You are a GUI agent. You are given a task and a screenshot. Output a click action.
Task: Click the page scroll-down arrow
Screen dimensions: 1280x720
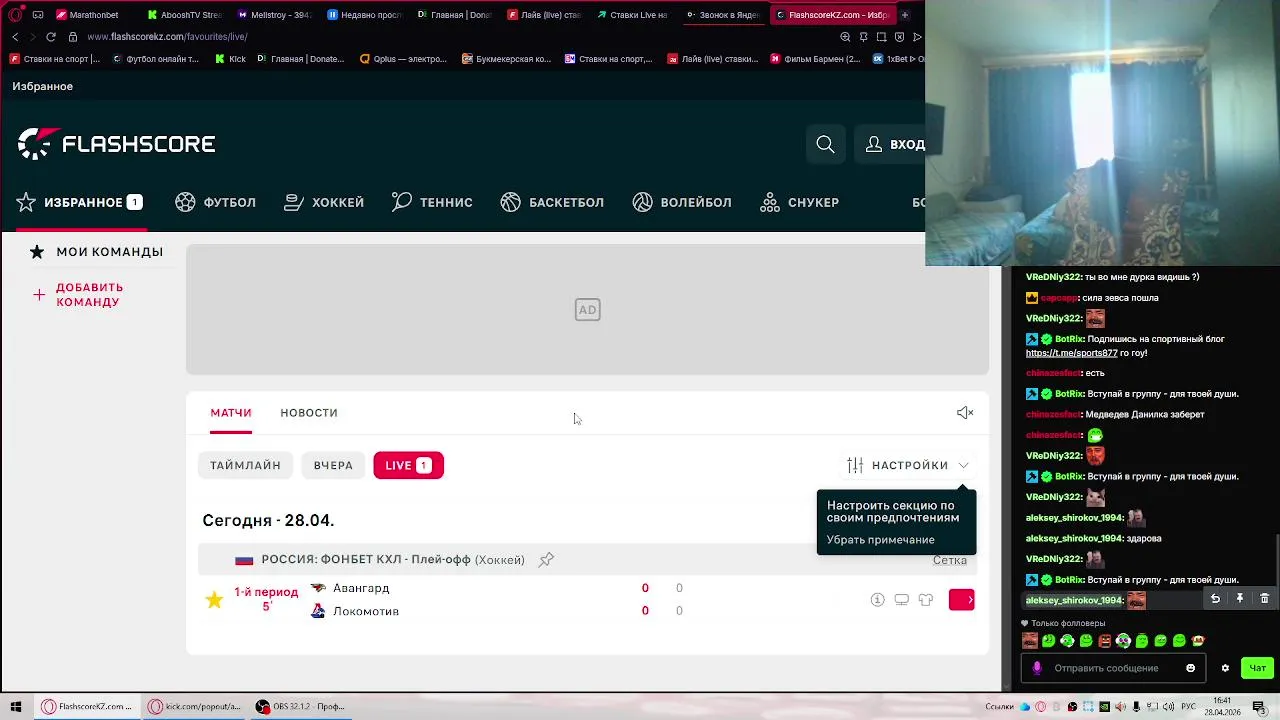pyautogui.click(x=1006, y=686)
